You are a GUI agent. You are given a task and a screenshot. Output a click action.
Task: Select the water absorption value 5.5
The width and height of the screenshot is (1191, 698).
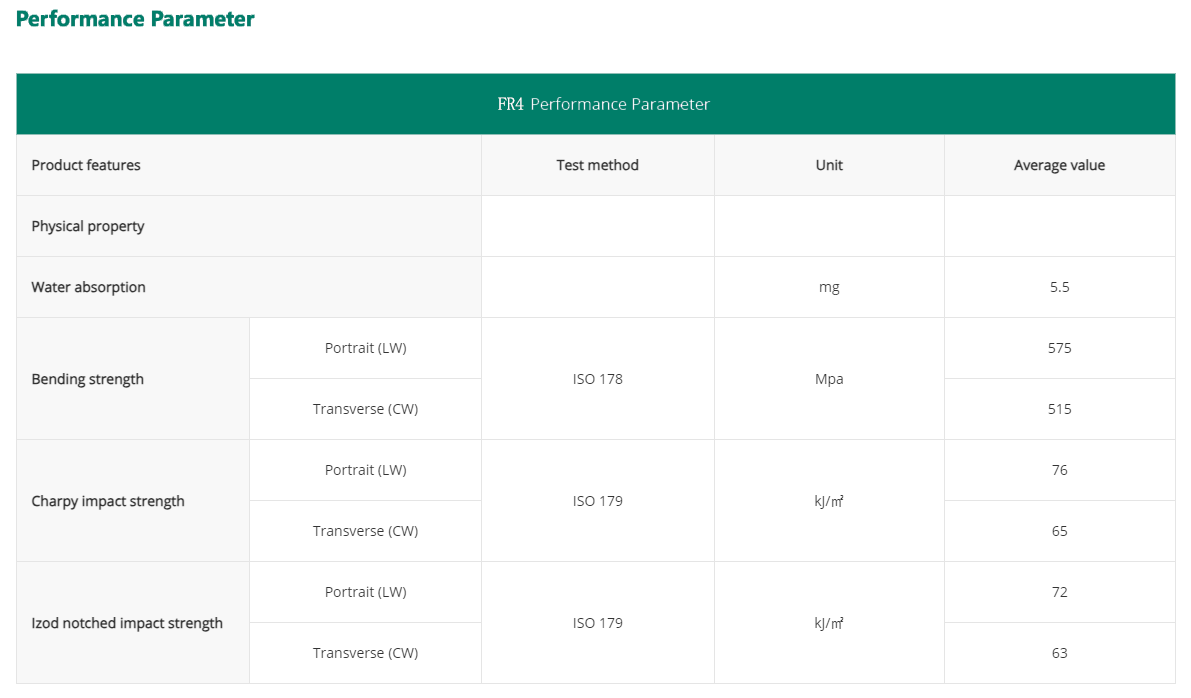click(x=1059, y=287)
